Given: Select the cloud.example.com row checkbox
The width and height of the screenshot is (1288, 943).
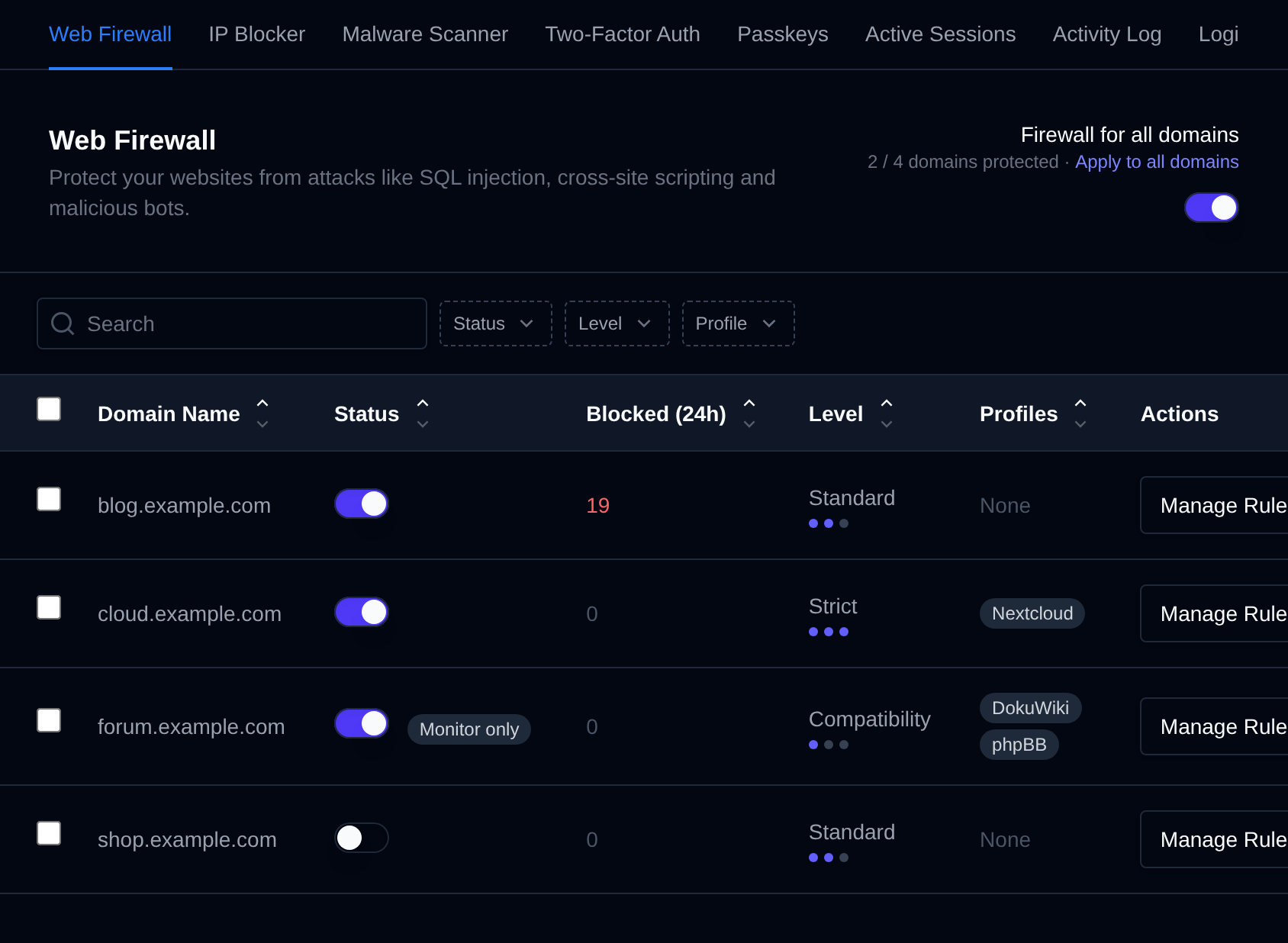Looking at the screenshot, I should click(49, 607).
